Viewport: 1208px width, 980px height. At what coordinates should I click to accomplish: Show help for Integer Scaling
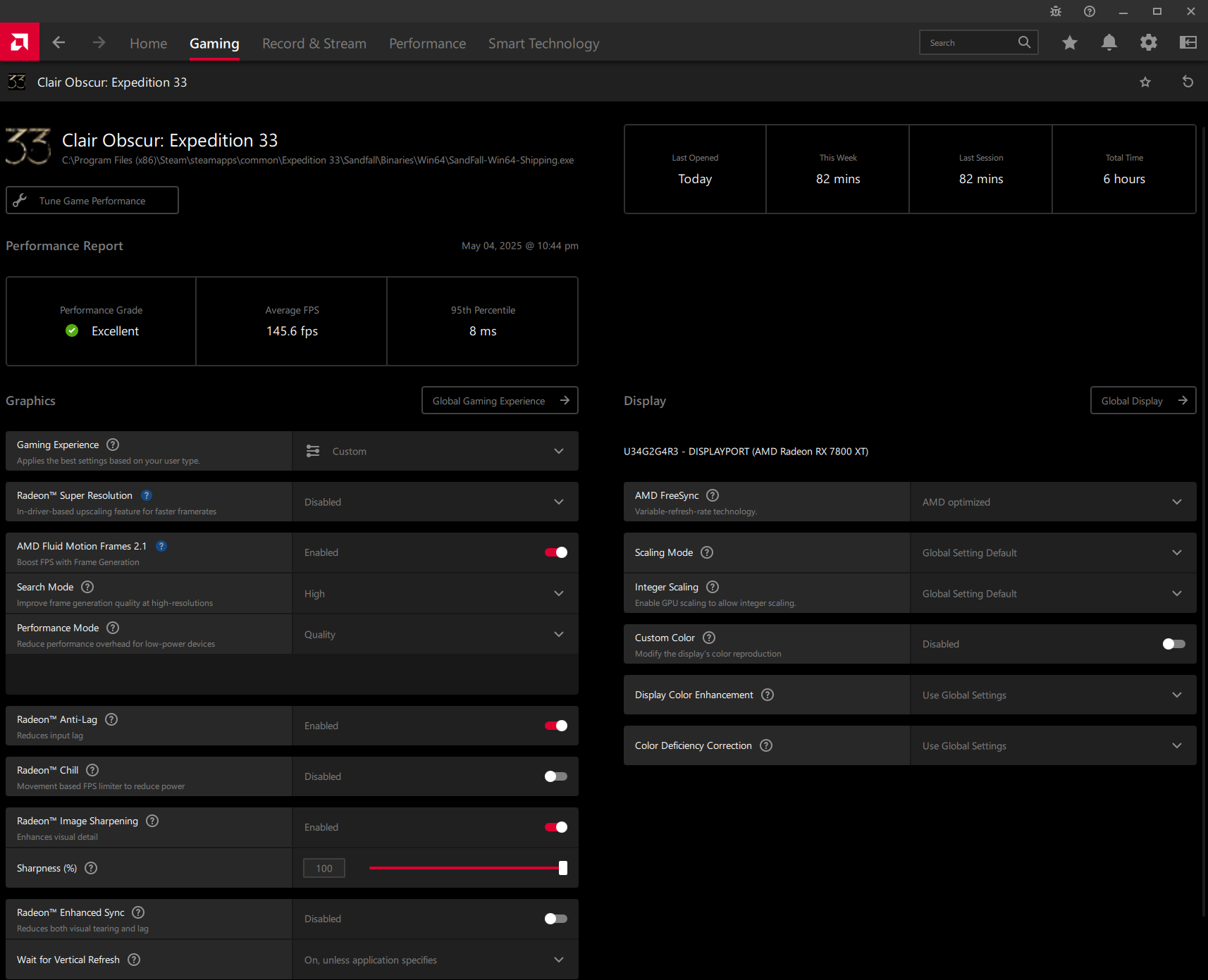click(x=713, y=587)
